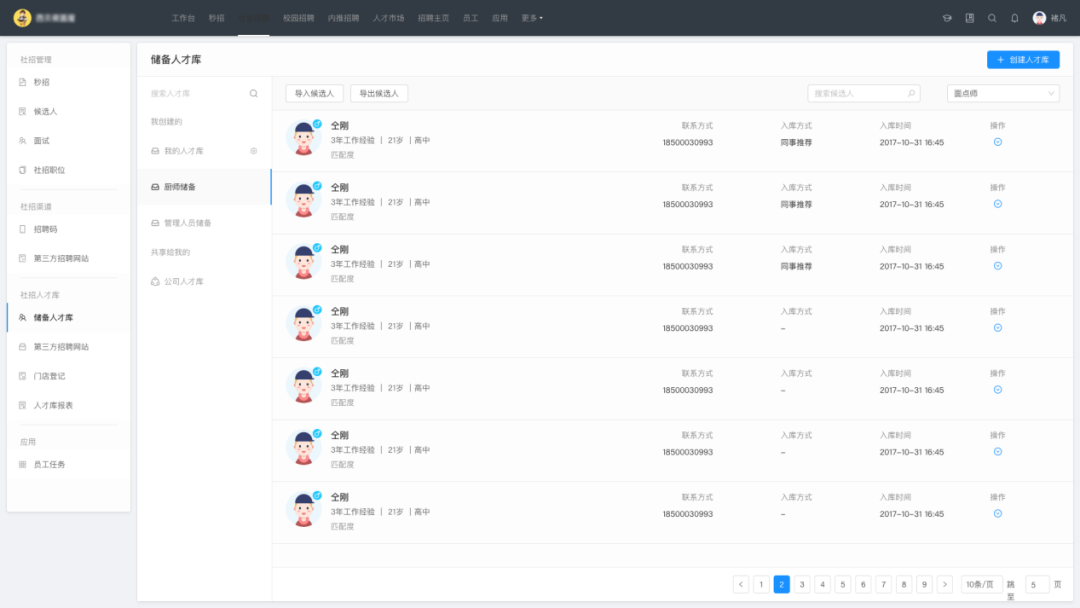
Task: Expand the 更多 menu in top navigation
Action: (x=532, y=18)
